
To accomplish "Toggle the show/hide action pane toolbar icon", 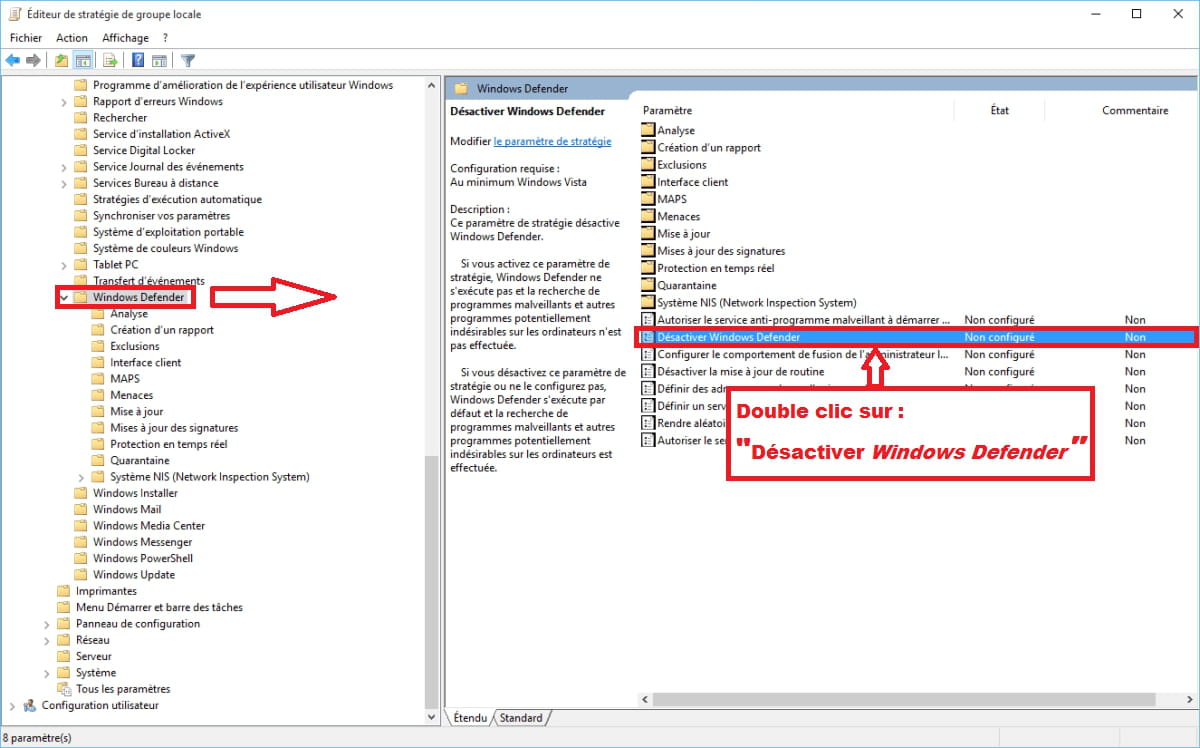I will pyautogui.click(x=160, y=61).
